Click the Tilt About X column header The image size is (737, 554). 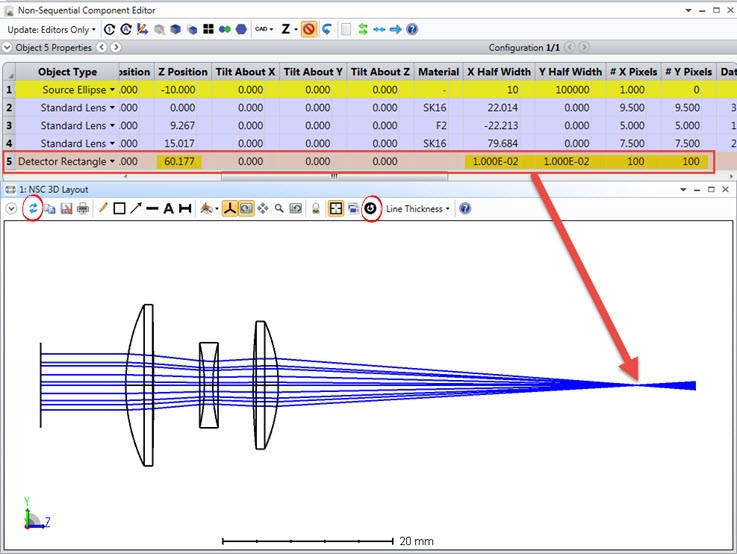click(245, 72)
